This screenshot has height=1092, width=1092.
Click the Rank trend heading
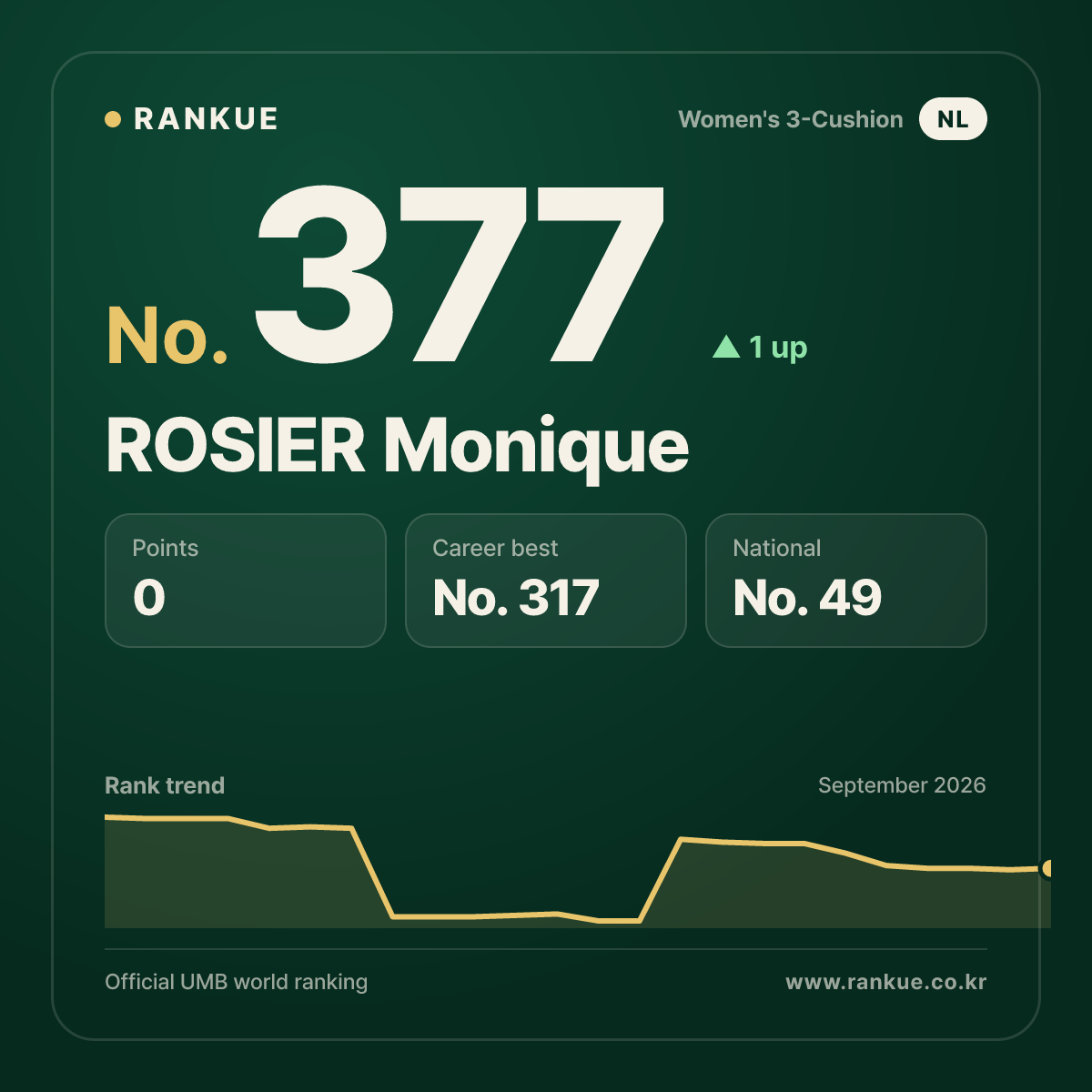(165, 785)
